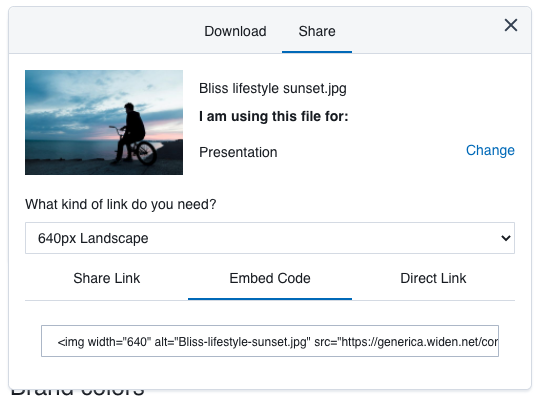Click the sunset cyclist preview thumbnail
Screen dimensions: 537x396
(x=104, y=122)
